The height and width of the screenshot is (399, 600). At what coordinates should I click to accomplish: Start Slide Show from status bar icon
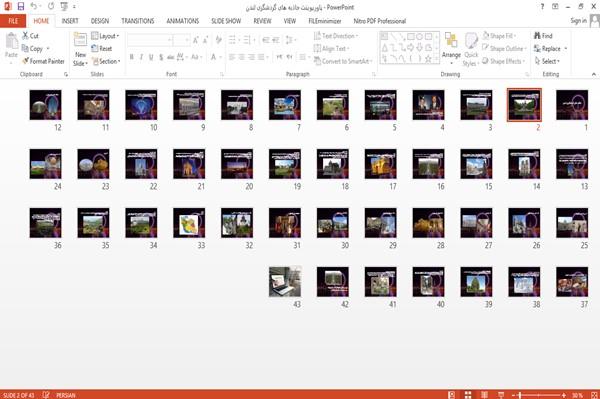pos(501,395)
